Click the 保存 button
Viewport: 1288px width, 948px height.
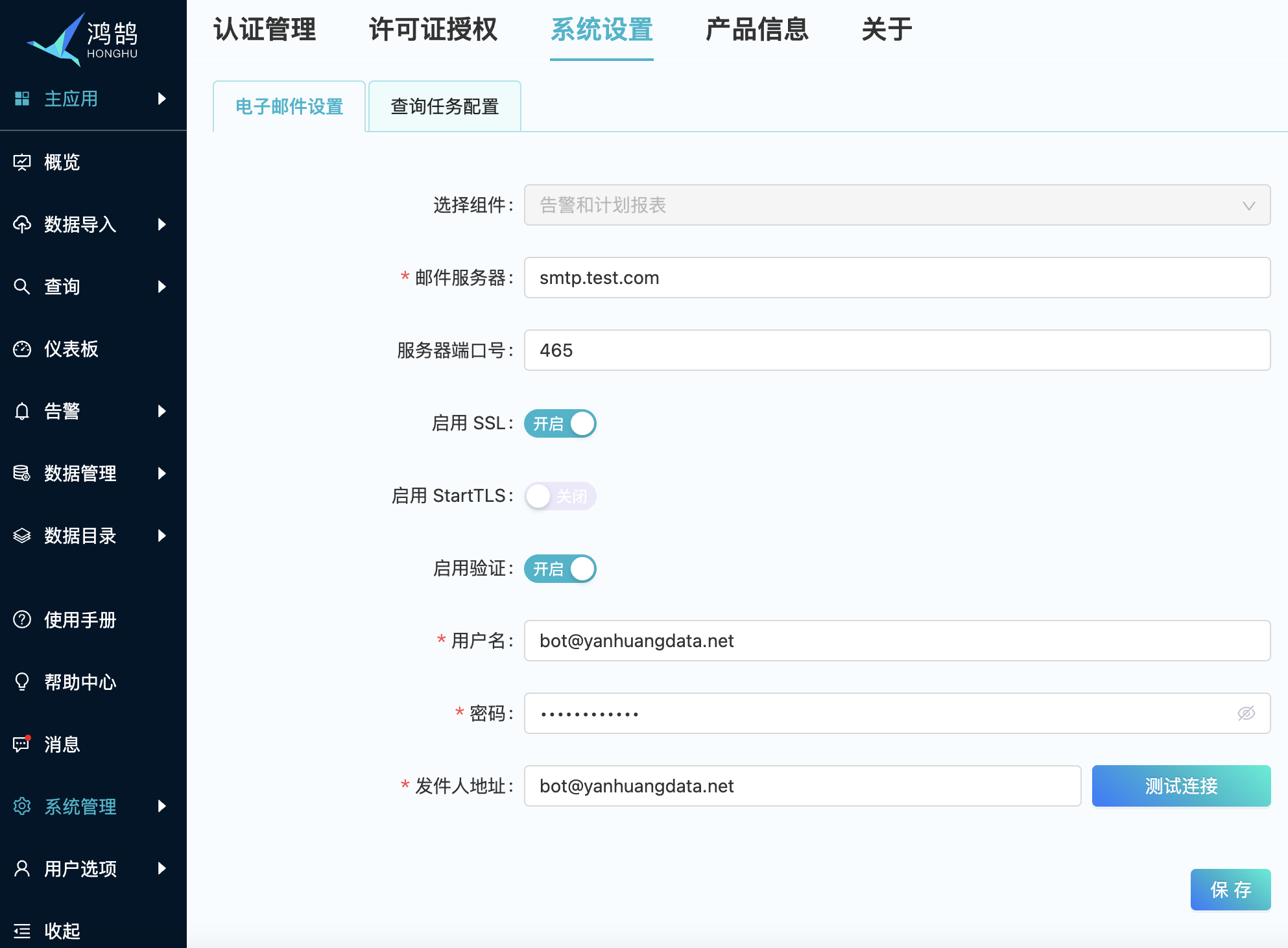1230,890
